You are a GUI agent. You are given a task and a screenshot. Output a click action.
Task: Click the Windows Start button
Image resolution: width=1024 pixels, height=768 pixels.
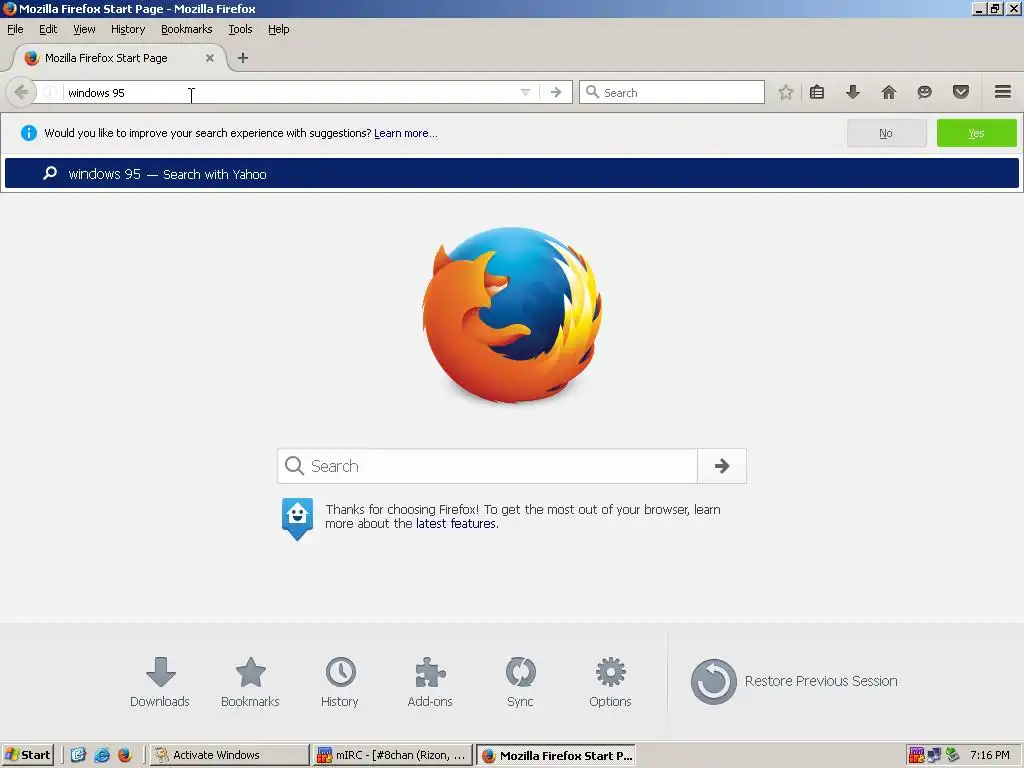tap(27, 755)
